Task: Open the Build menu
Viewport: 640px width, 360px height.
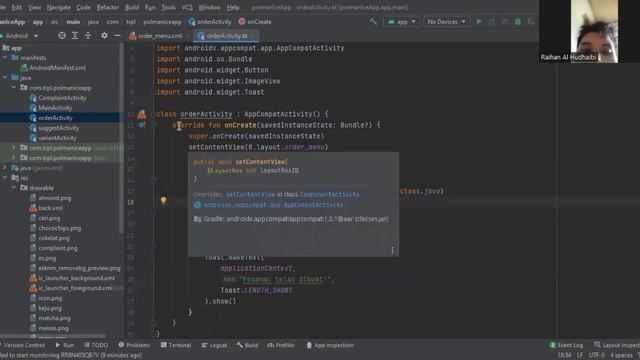Action: (132, 7)
